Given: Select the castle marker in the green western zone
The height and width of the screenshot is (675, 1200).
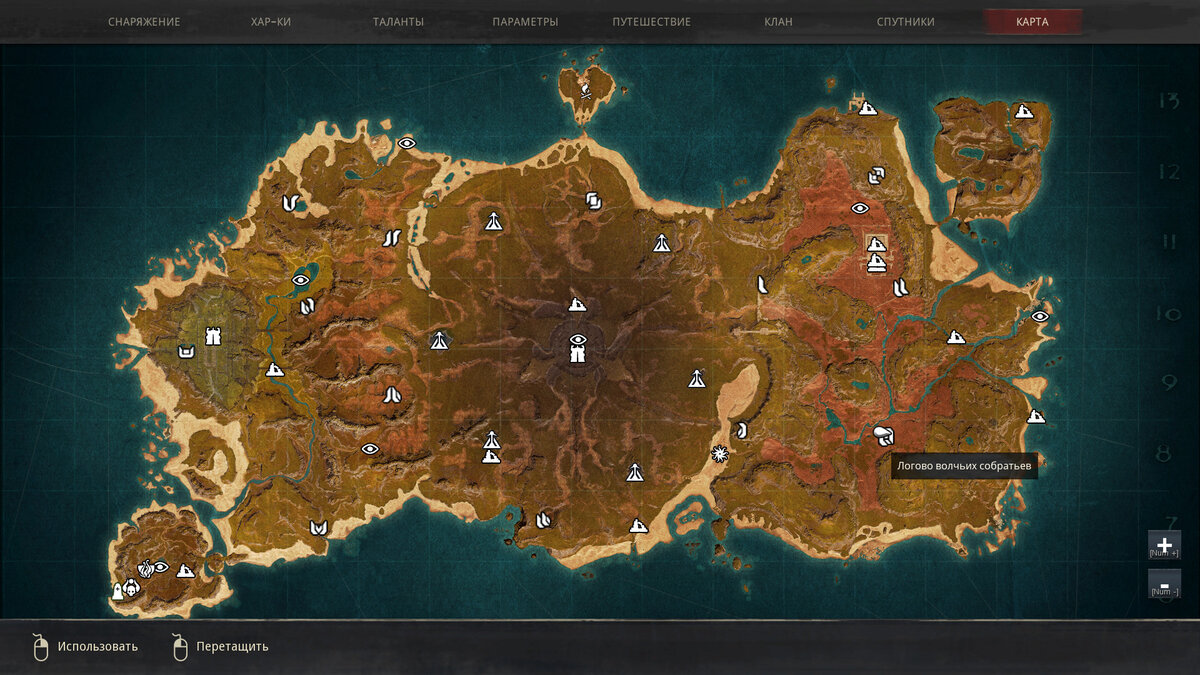Looking at the screenshot, I should click(212, 336).
